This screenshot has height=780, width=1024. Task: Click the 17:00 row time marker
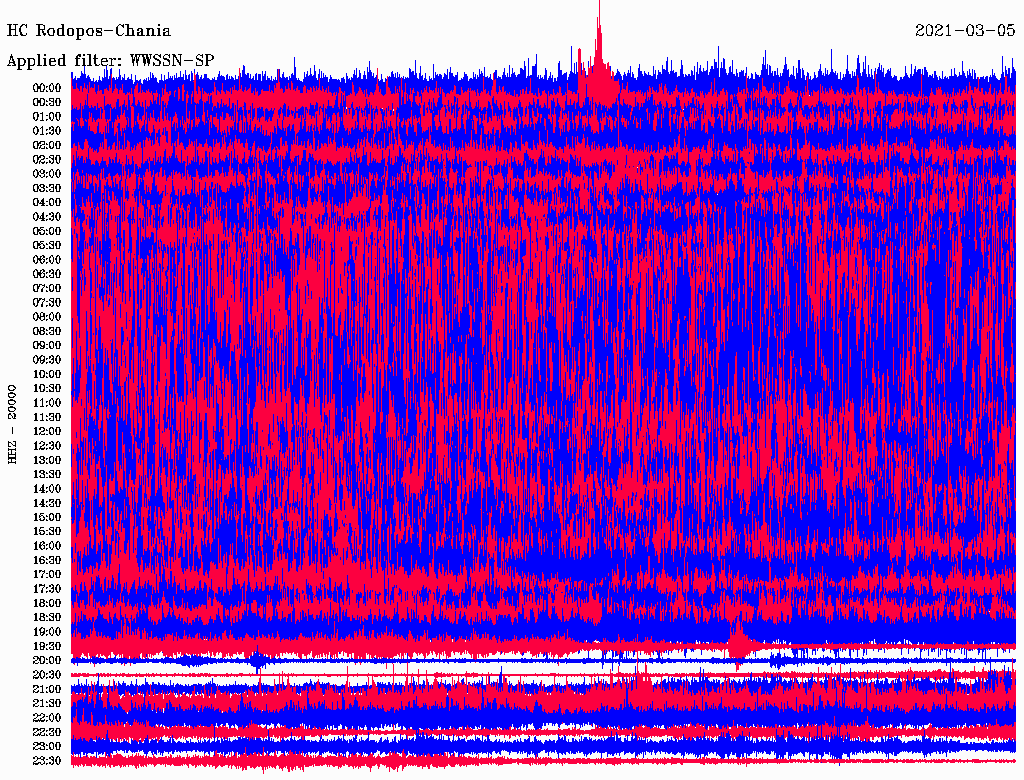[47, 575]
